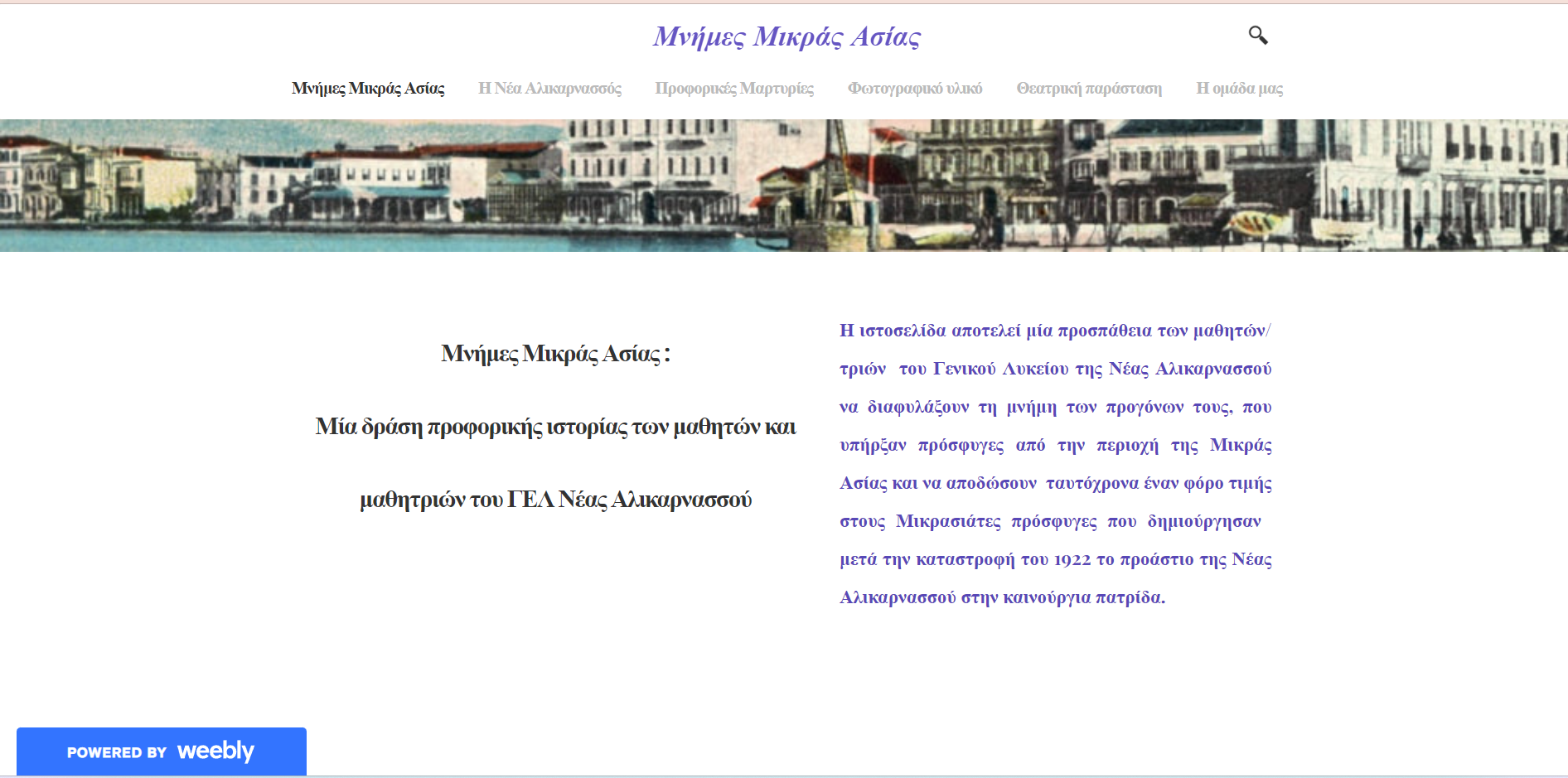Open the search magnifier icon
1568x778 pixels.
[x=1257, y=35]
